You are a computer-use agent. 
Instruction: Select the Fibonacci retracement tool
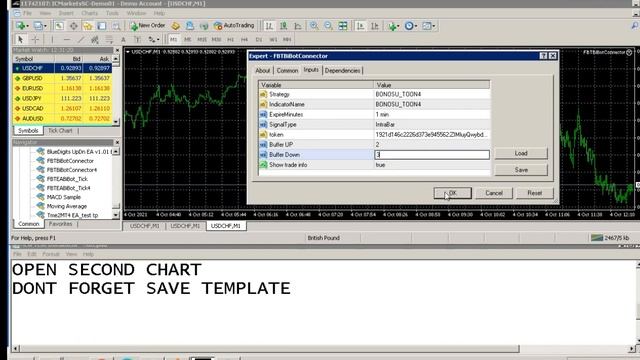pyautogui.click(x=109, y=40)
